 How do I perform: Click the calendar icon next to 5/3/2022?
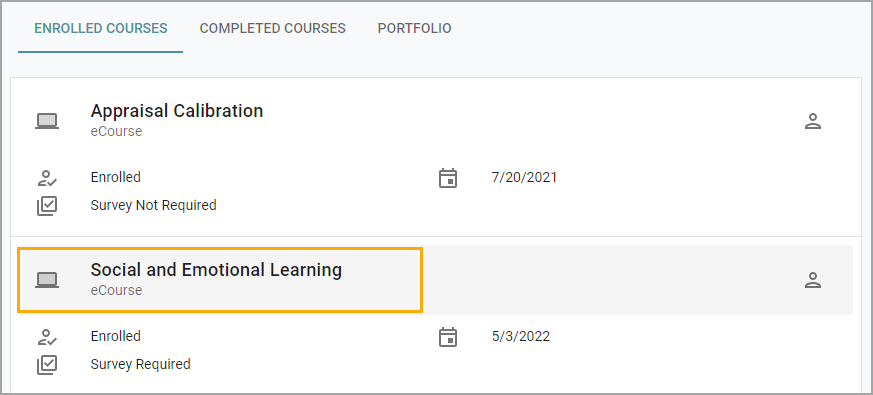pos(448,337)
